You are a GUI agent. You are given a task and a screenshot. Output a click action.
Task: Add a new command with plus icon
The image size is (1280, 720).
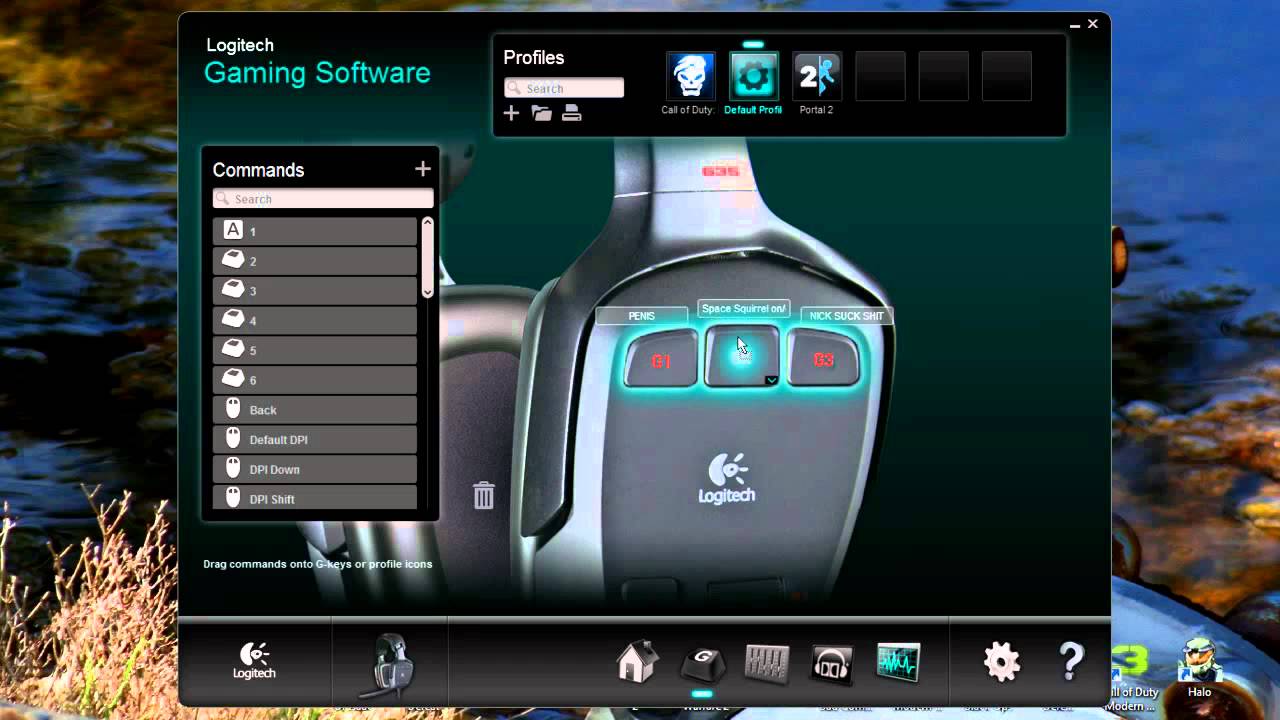422,169
